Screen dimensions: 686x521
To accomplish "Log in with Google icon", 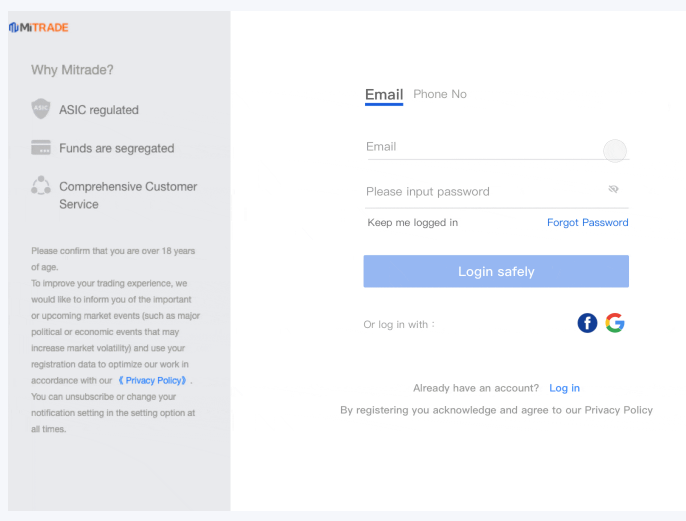I will (x=615, y=323).
